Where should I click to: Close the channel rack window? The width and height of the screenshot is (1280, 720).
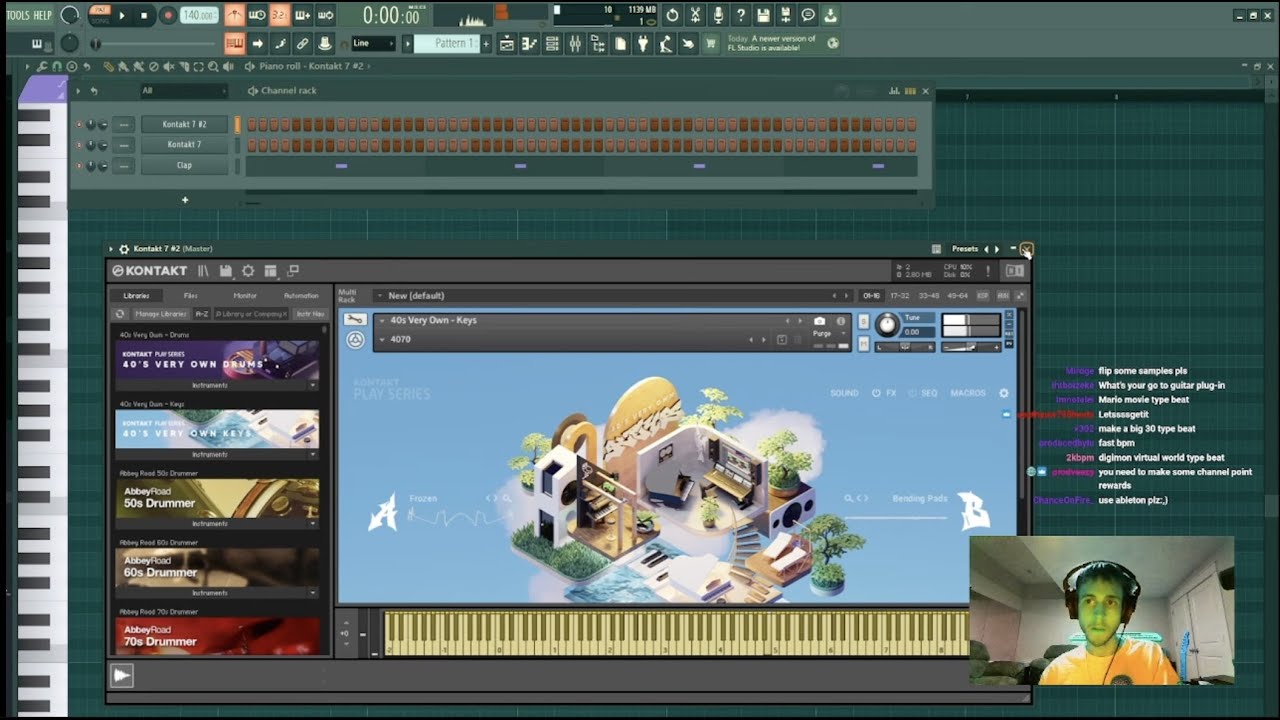tap(925, 91)
